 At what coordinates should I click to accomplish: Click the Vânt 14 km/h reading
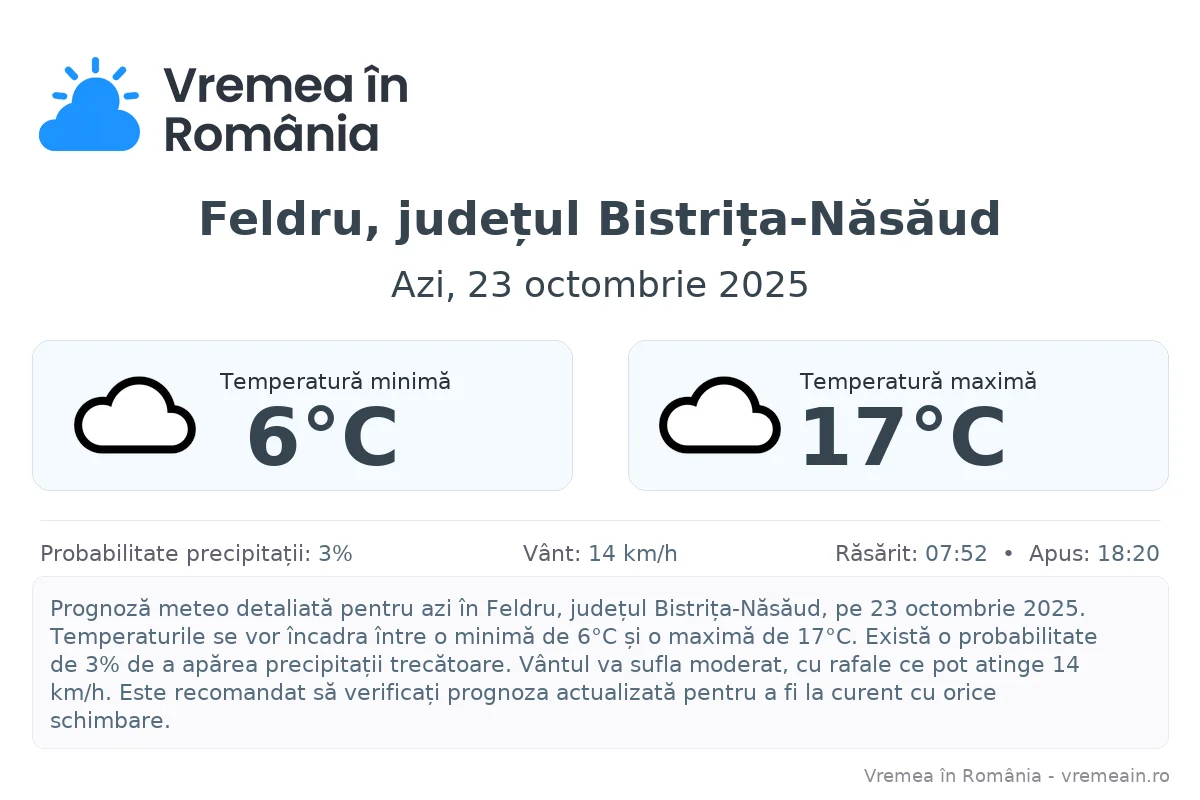(600, 554)
